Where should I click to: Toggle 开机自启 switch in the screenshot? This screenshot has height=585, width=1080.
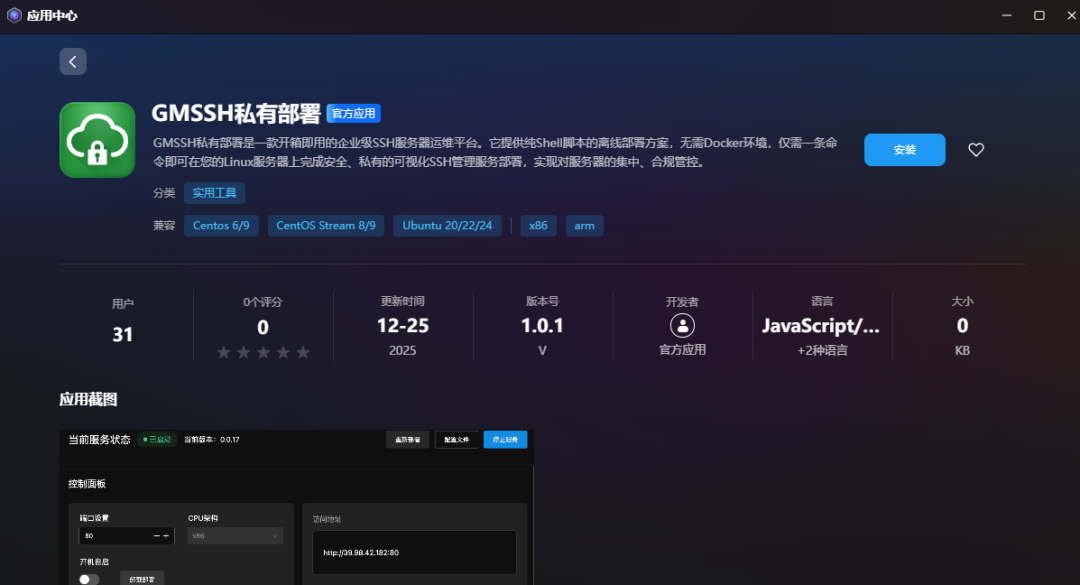88,579
